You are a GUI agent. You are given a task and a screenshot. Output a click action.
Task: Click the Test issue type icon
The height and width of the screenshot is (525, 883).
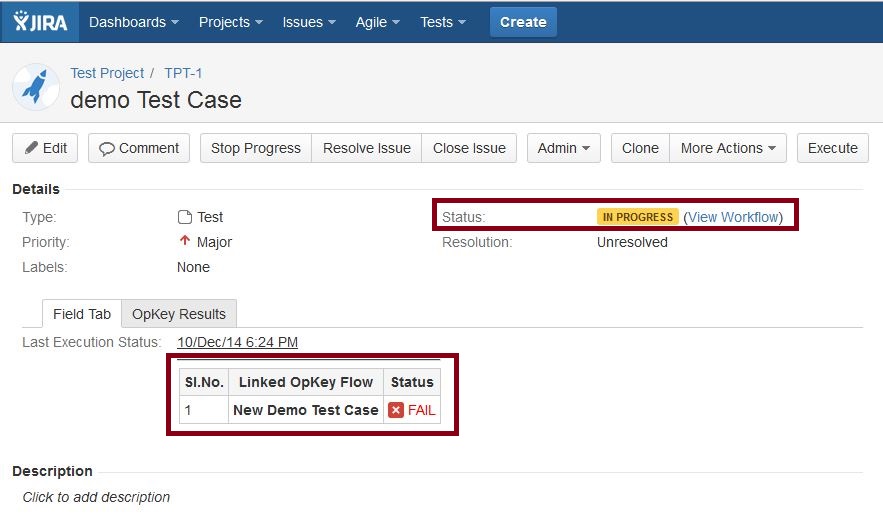(x=185, y=217)
